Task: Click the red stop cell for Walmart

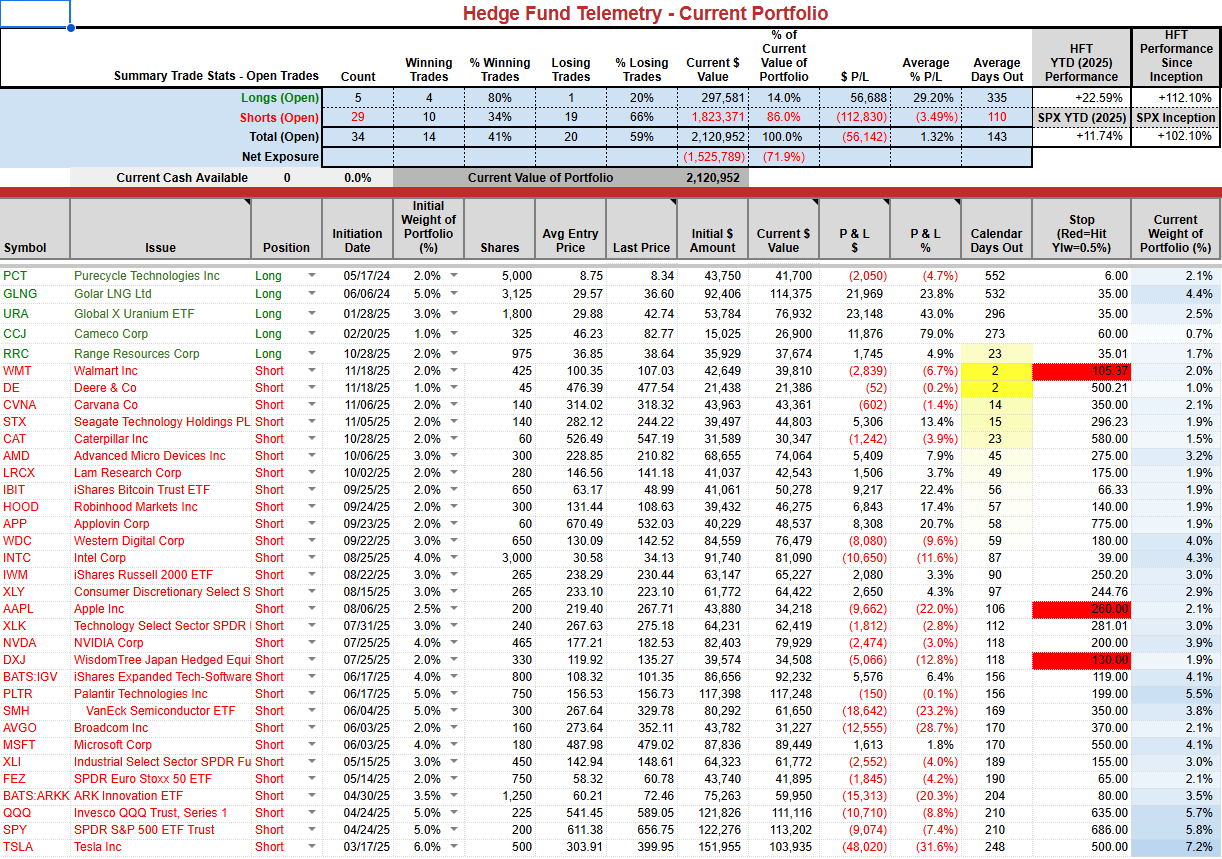Action: (1081, 371)
